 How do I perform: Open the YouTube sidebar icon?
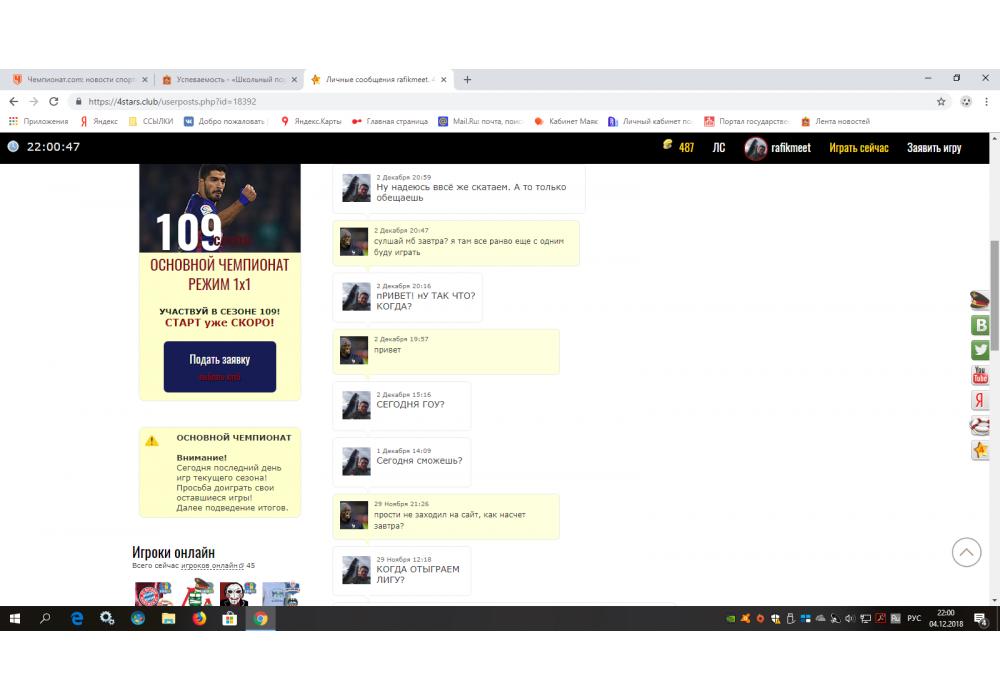click(x=980, y=375)
